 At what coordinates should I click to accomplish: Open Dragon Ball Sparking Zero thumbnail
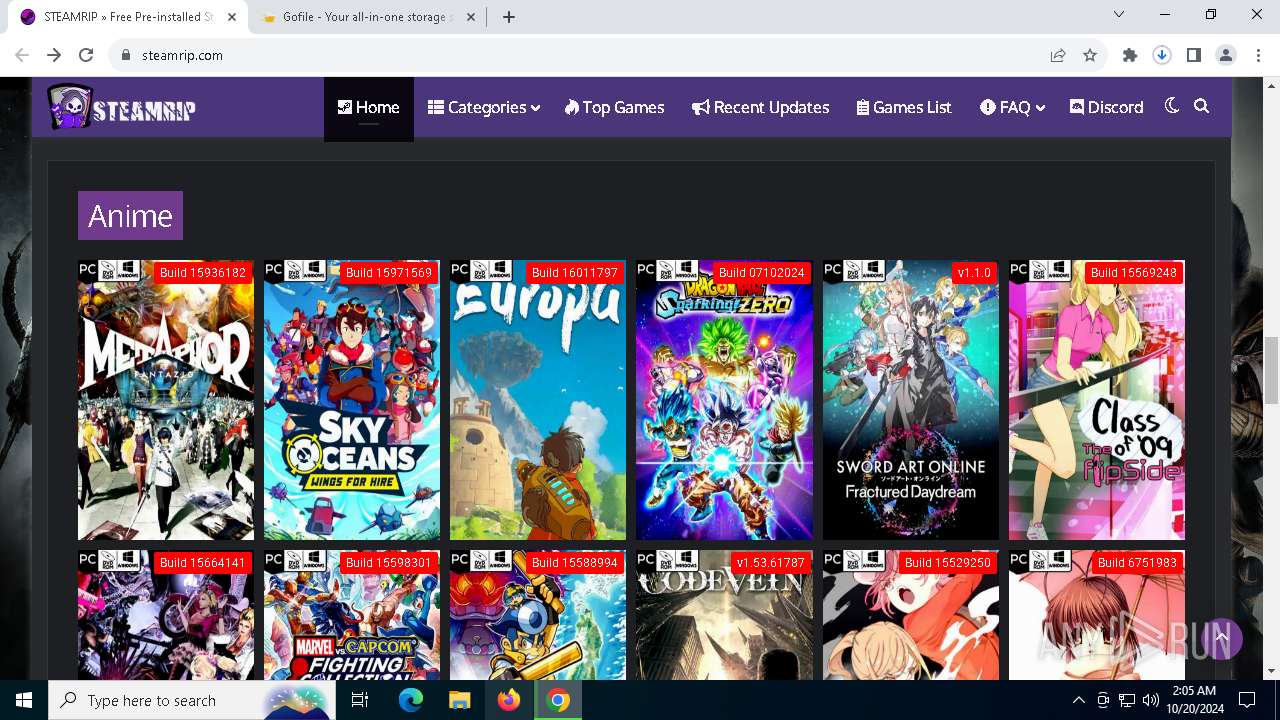[724, 400]
